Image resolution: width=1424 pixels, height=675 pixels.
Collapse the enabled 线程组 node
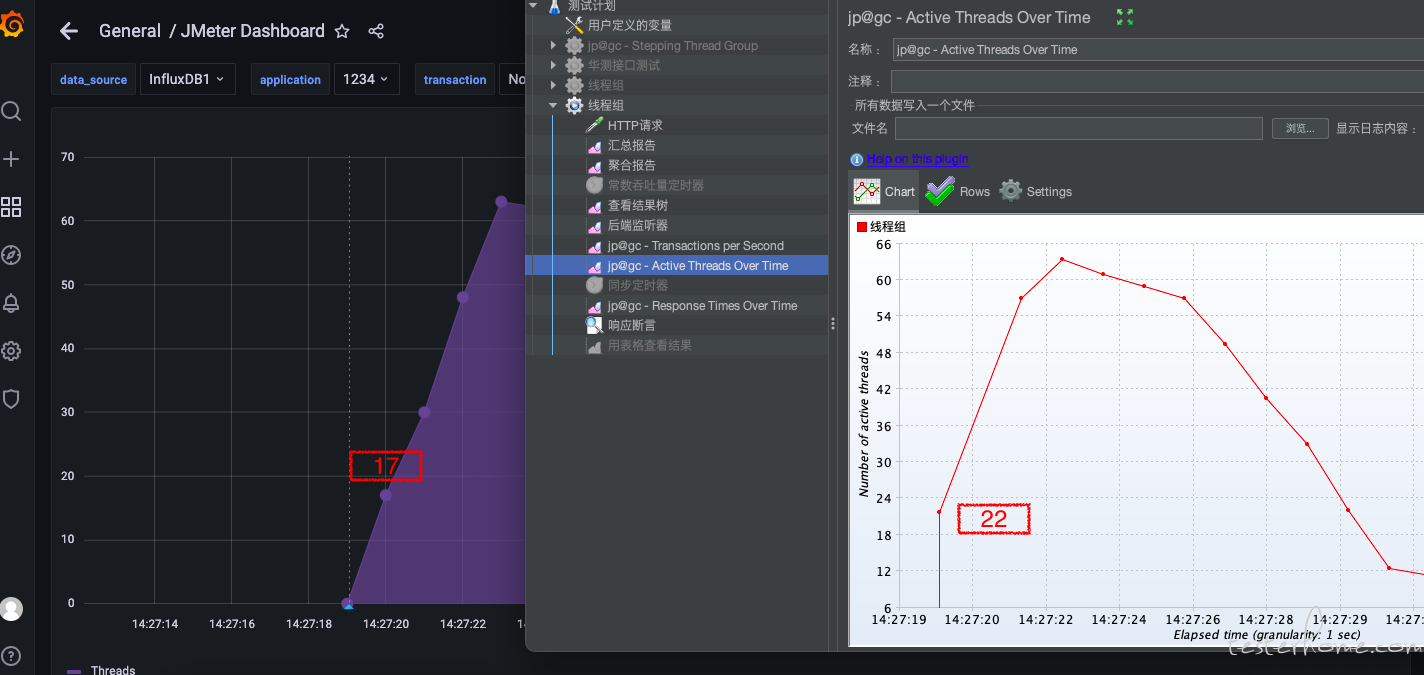click(x=553, y=105)
